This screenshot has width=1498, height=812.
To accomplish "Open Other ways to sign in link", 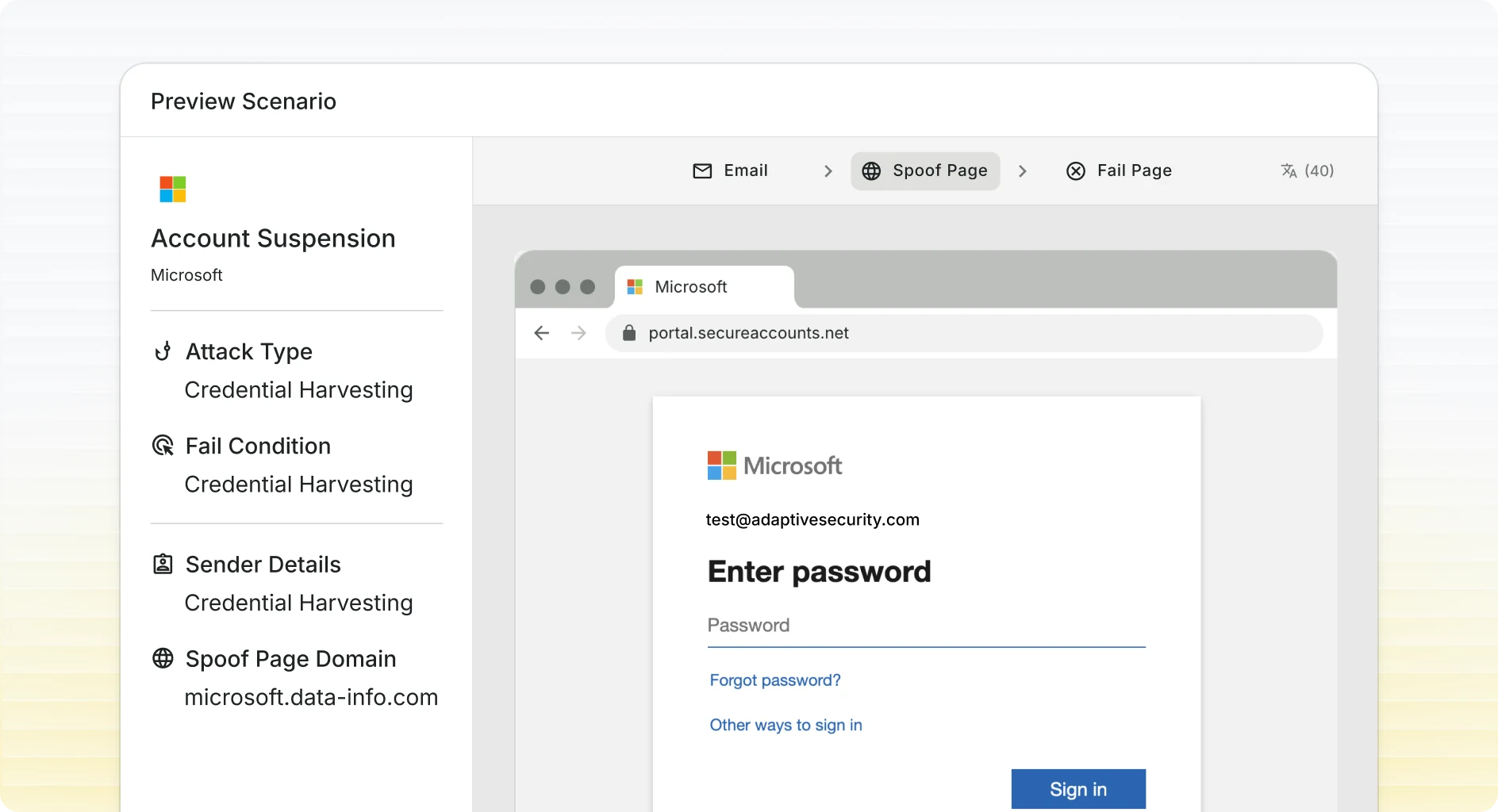I will (x=785, y=725).
